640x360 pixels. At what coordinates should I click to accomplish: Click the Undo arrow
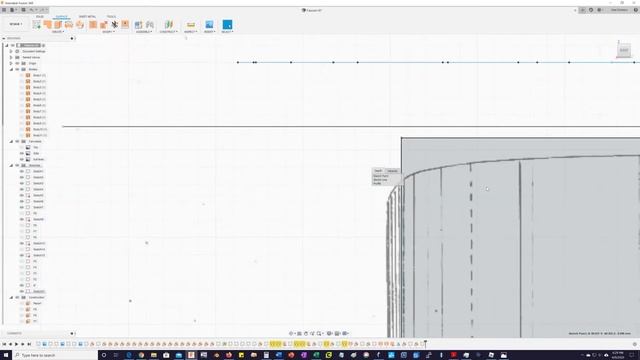click(x=32, y=10)
